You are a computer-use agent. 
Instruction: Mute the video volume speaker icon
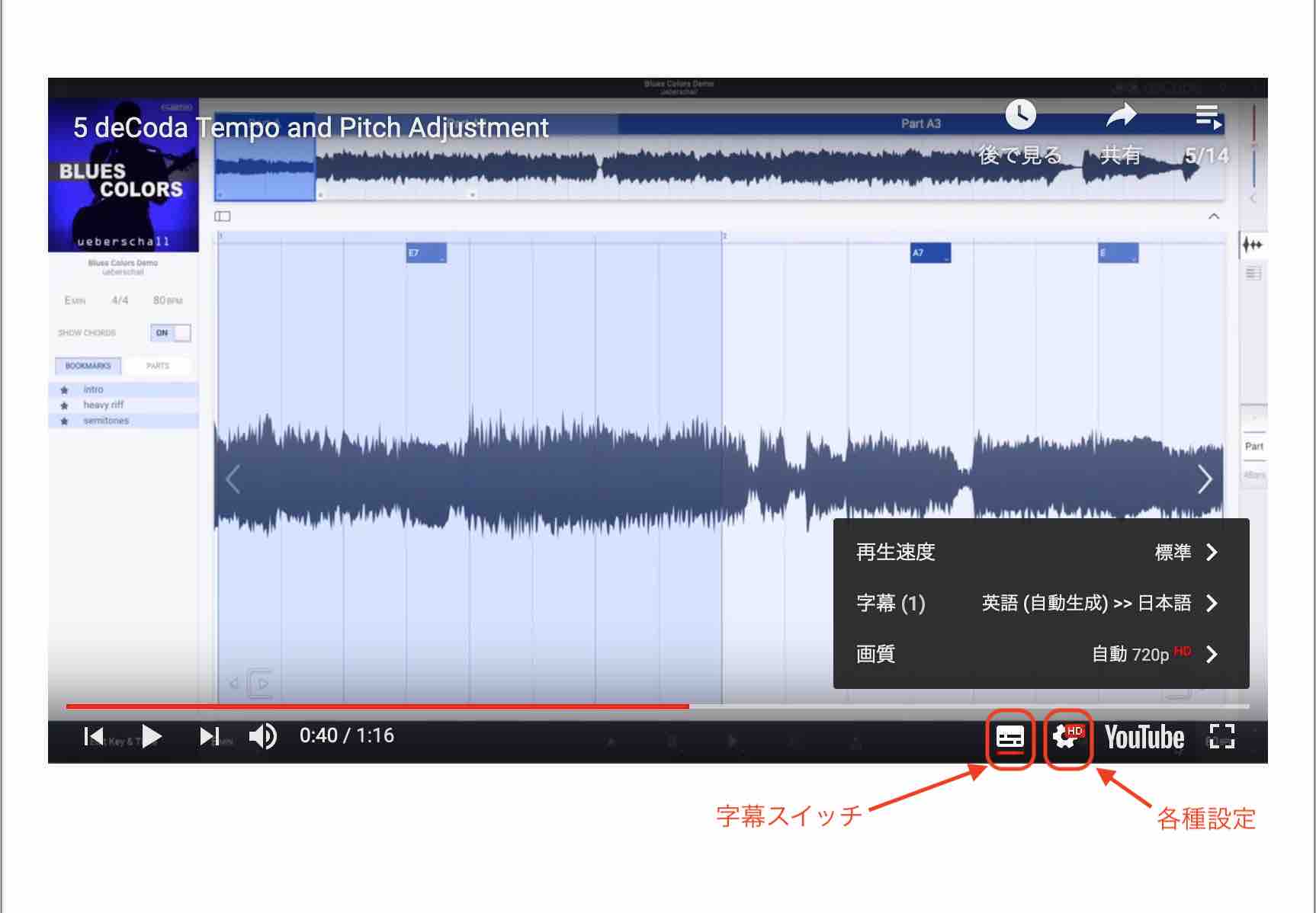263,736
